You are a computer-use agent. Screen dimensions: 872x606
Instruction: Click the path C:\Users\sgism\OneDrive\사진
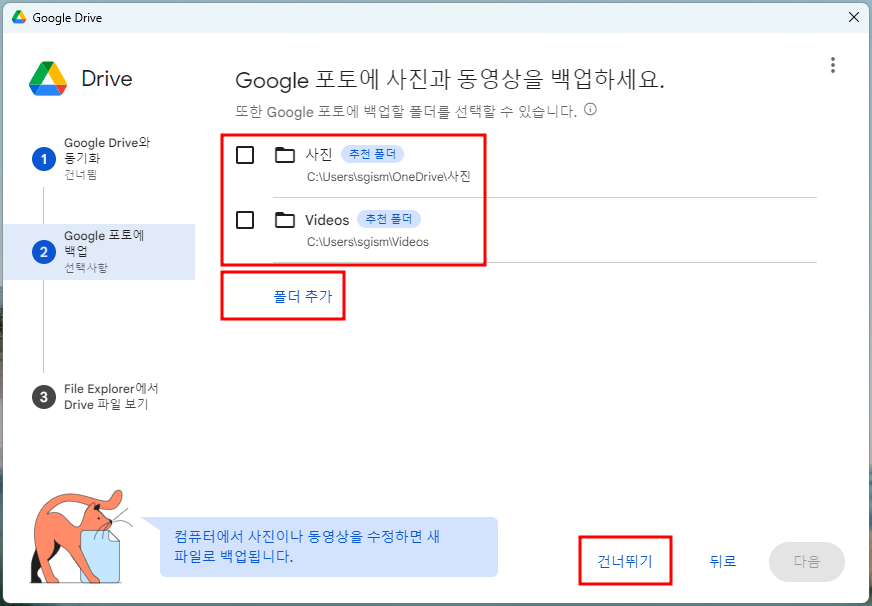(389, 177)
